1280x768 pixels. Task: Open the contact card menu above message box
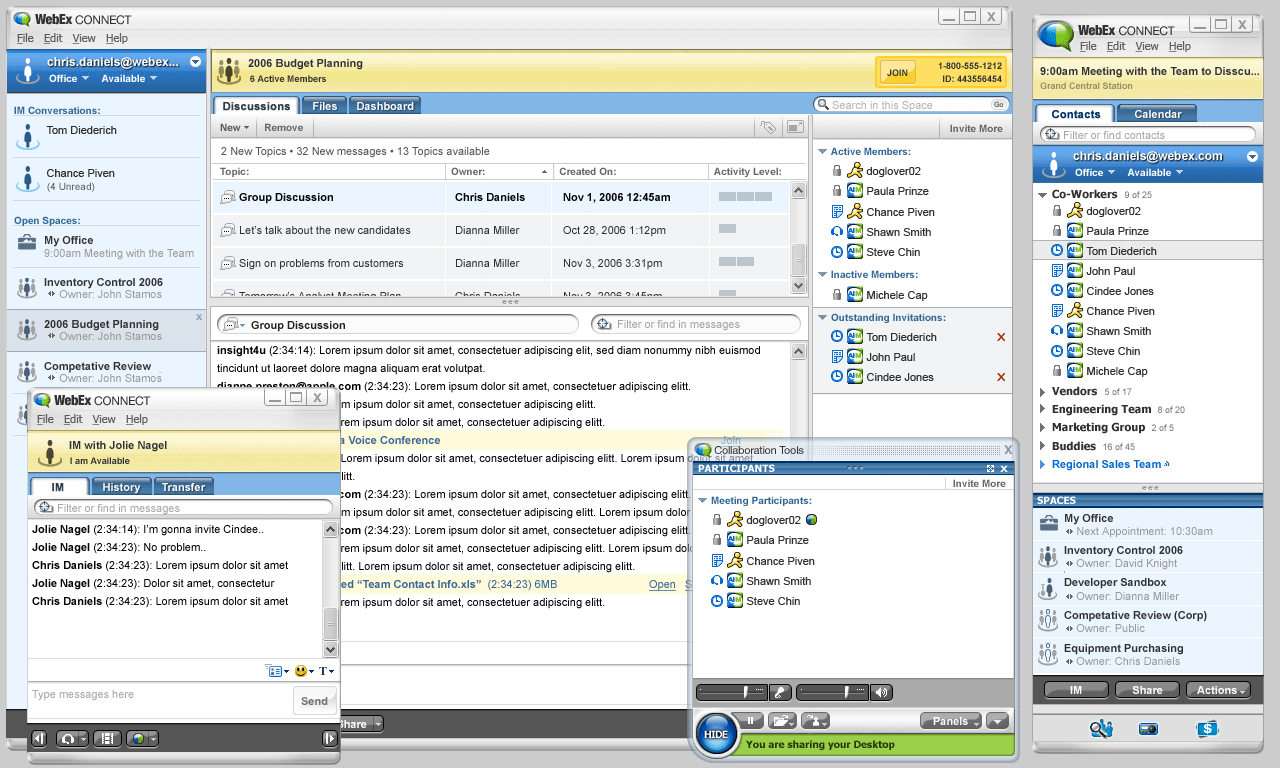click(278, 671)
